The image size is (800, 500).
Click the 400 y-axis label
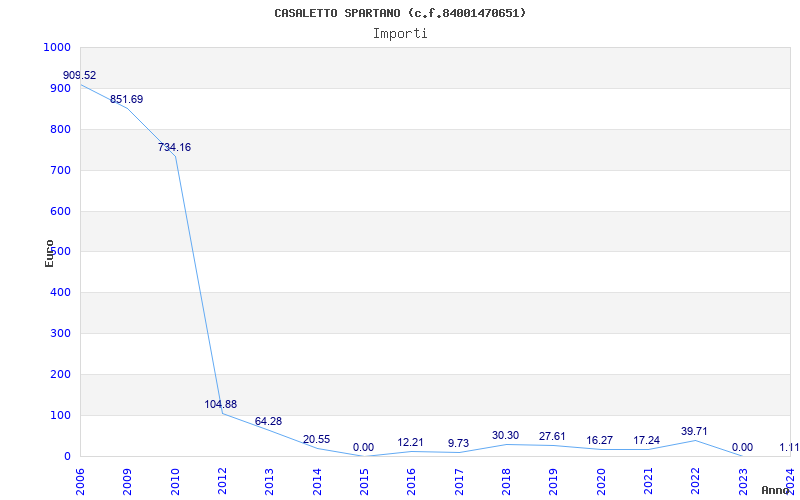60,292
